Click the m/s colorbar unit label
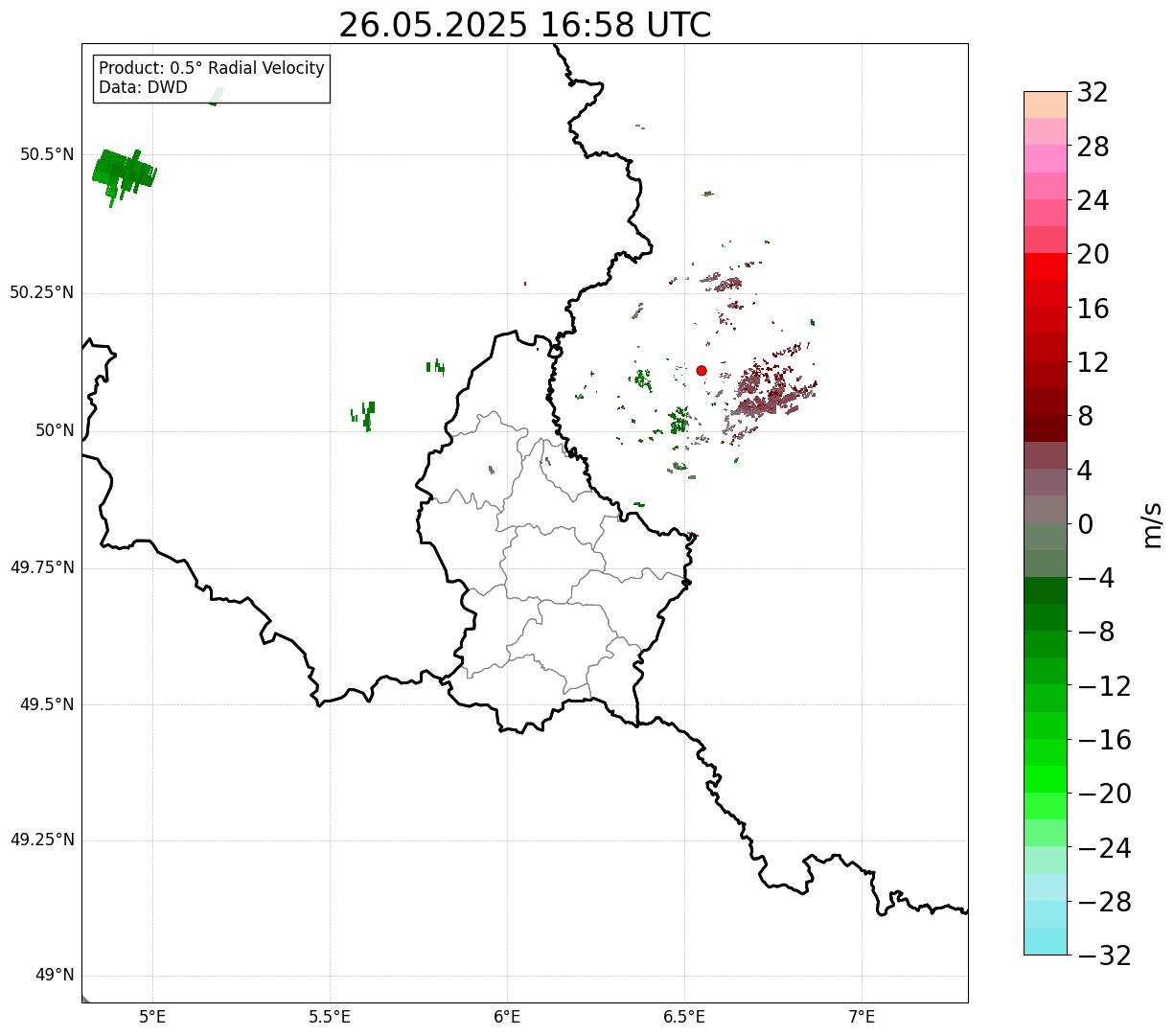Screen dimensions: 1174x1036 tap(1153, 524)
